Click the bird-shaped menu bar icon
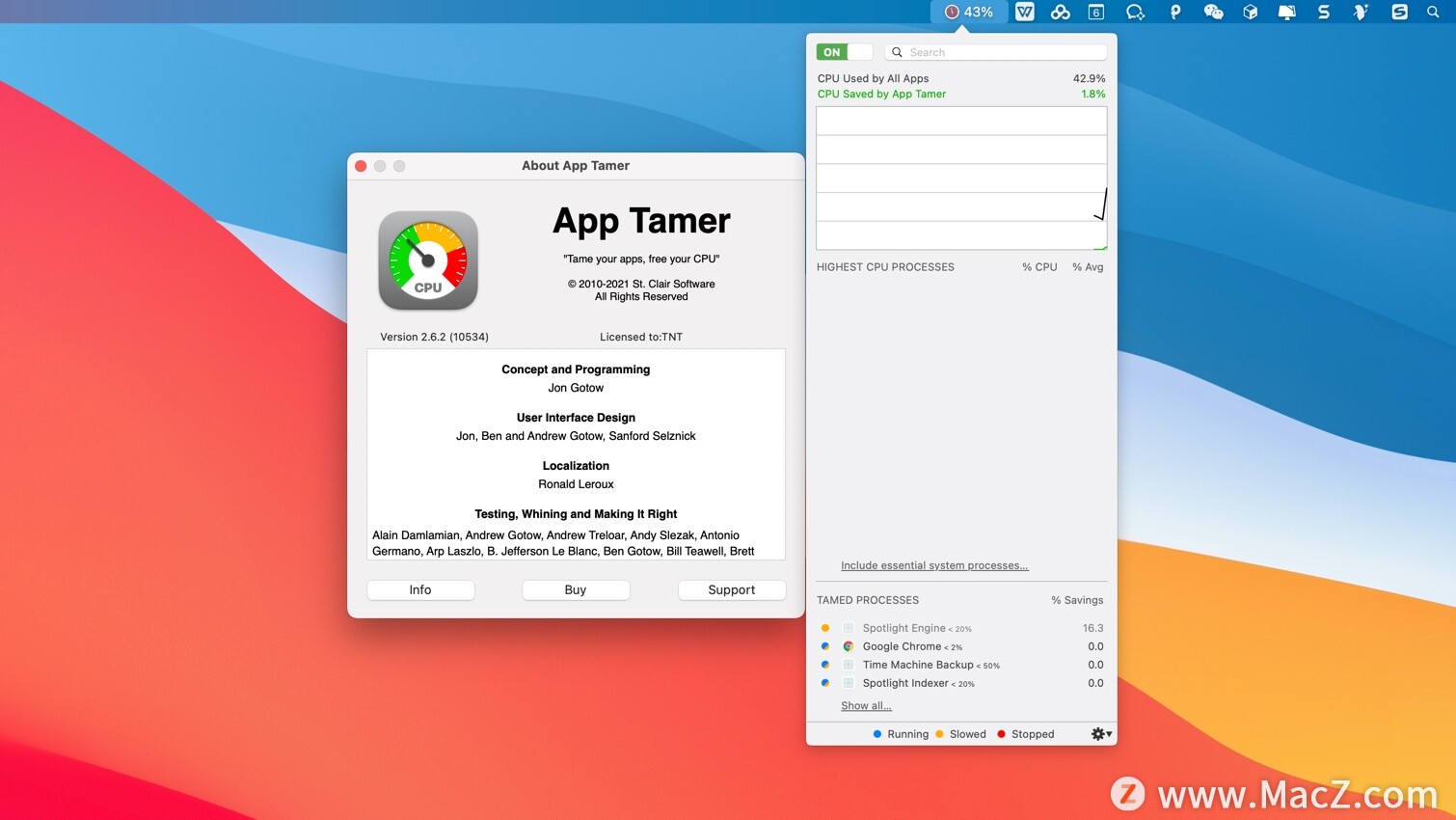Viewport: 1456px width, 820px height. tap(1360, 12)
